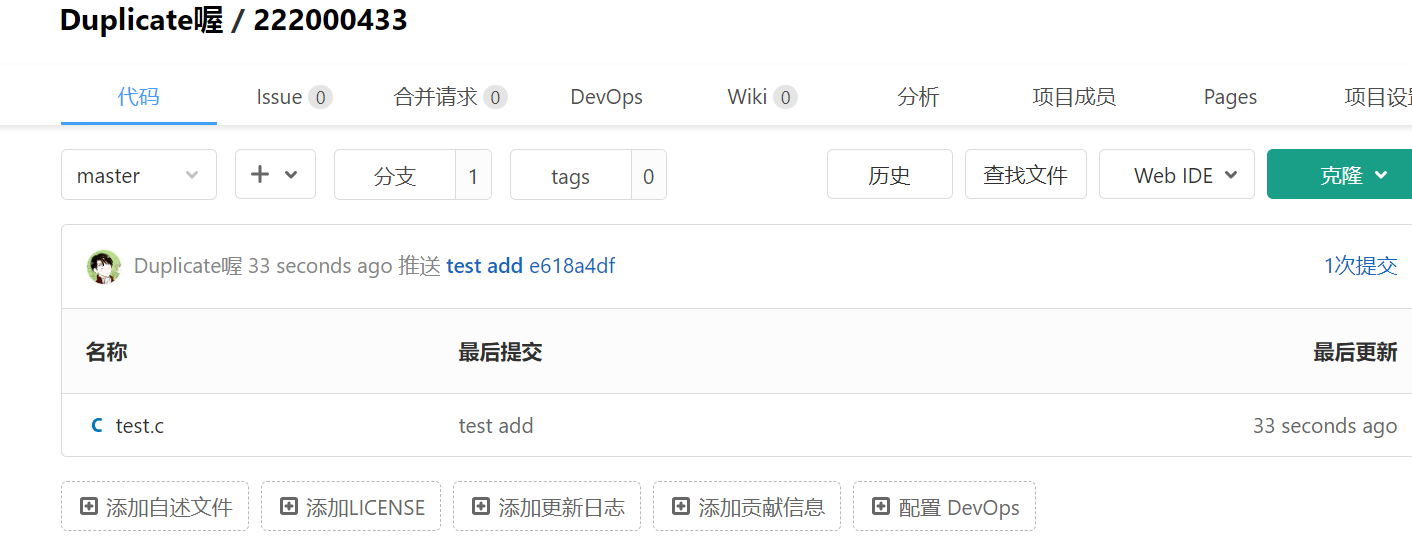Open the master branch dropdown

pyautogui.click(x=138, y=175)
